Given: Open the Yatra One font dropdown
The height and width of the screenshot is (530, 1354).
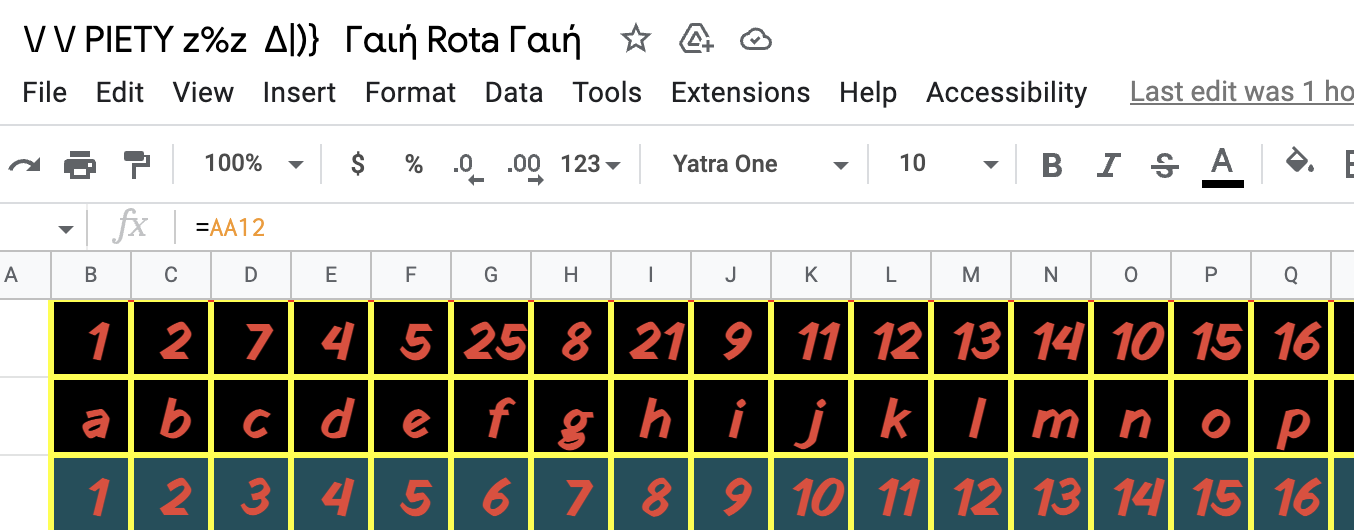Looking at the screenshot, I should 760,164.
